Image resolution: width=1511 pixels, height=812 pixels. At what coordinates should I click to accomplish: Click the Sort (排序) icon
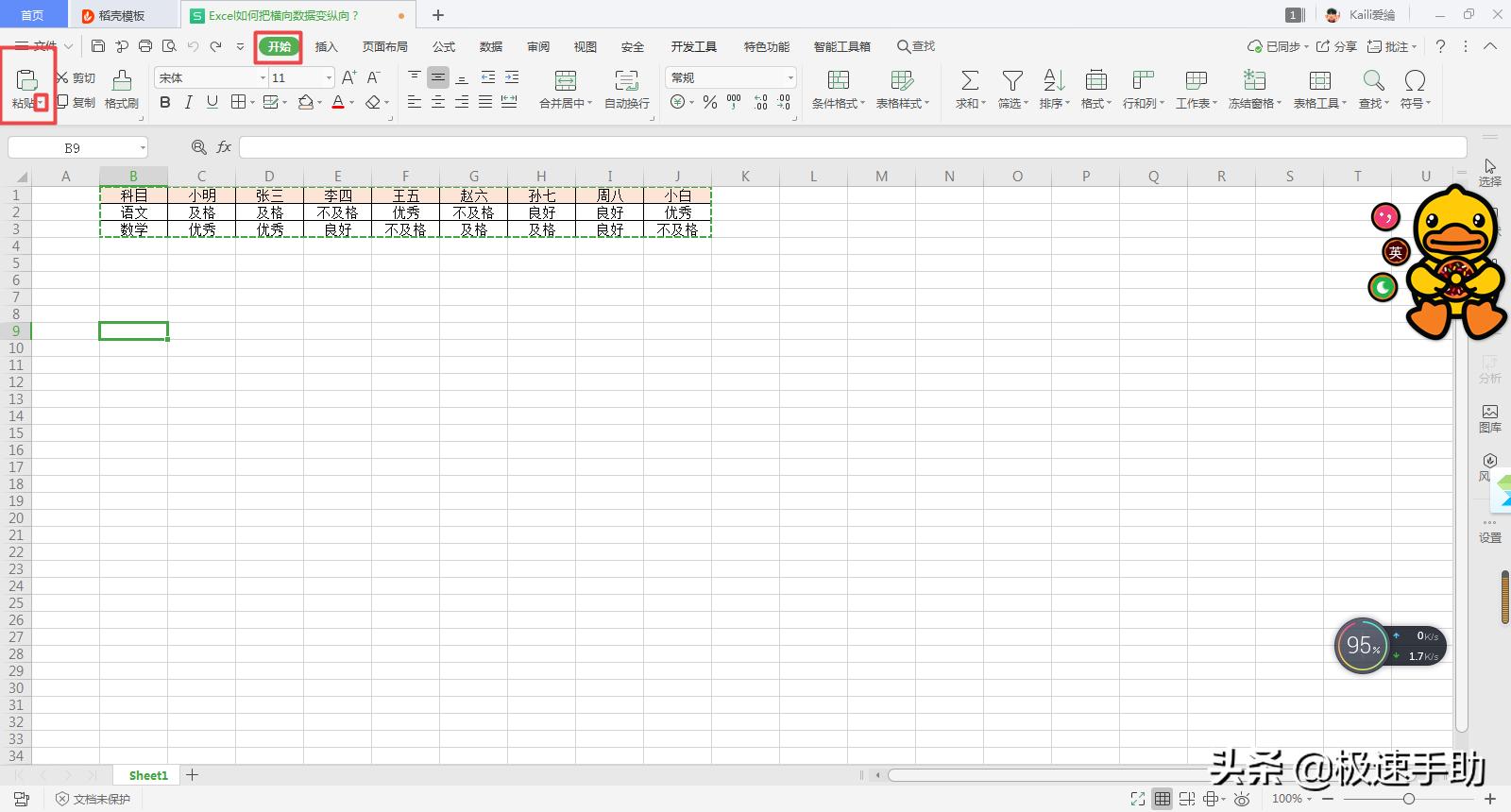(x=1054, y=81)
